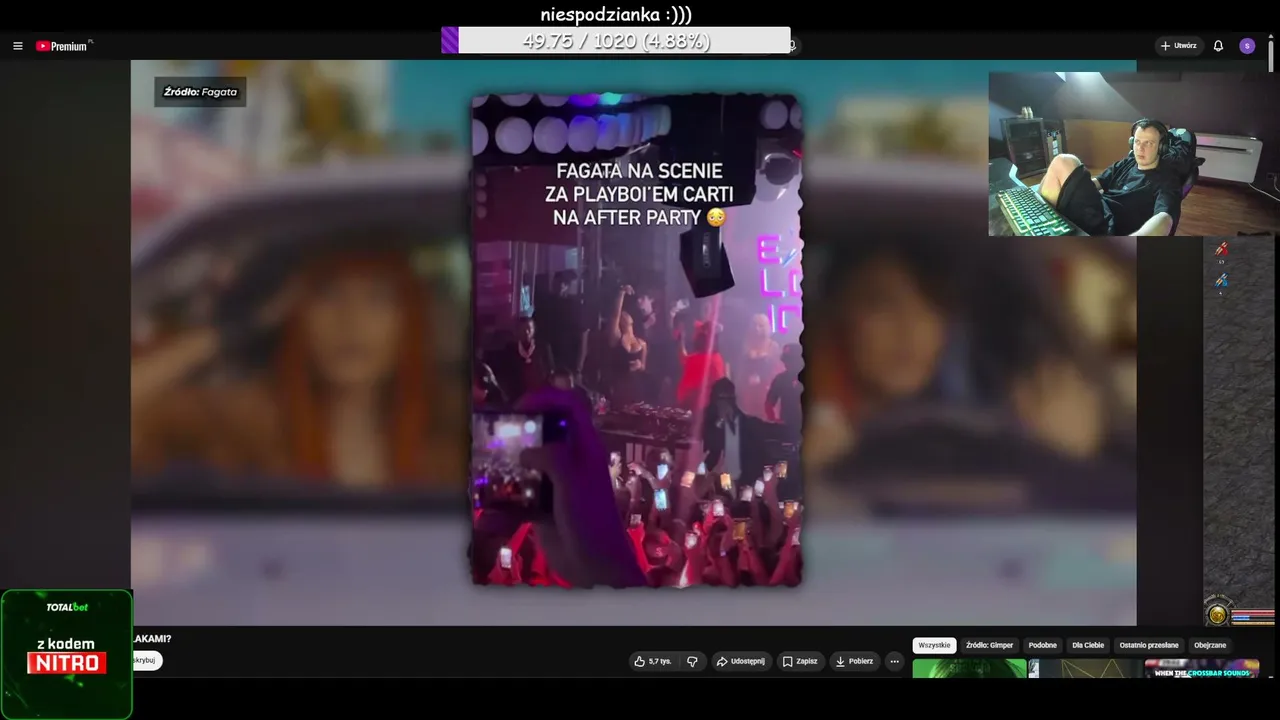Screen dimensions: 1280x720
Task: Click the red sword icon in game strip
Action: click(x=1221, y=249)
